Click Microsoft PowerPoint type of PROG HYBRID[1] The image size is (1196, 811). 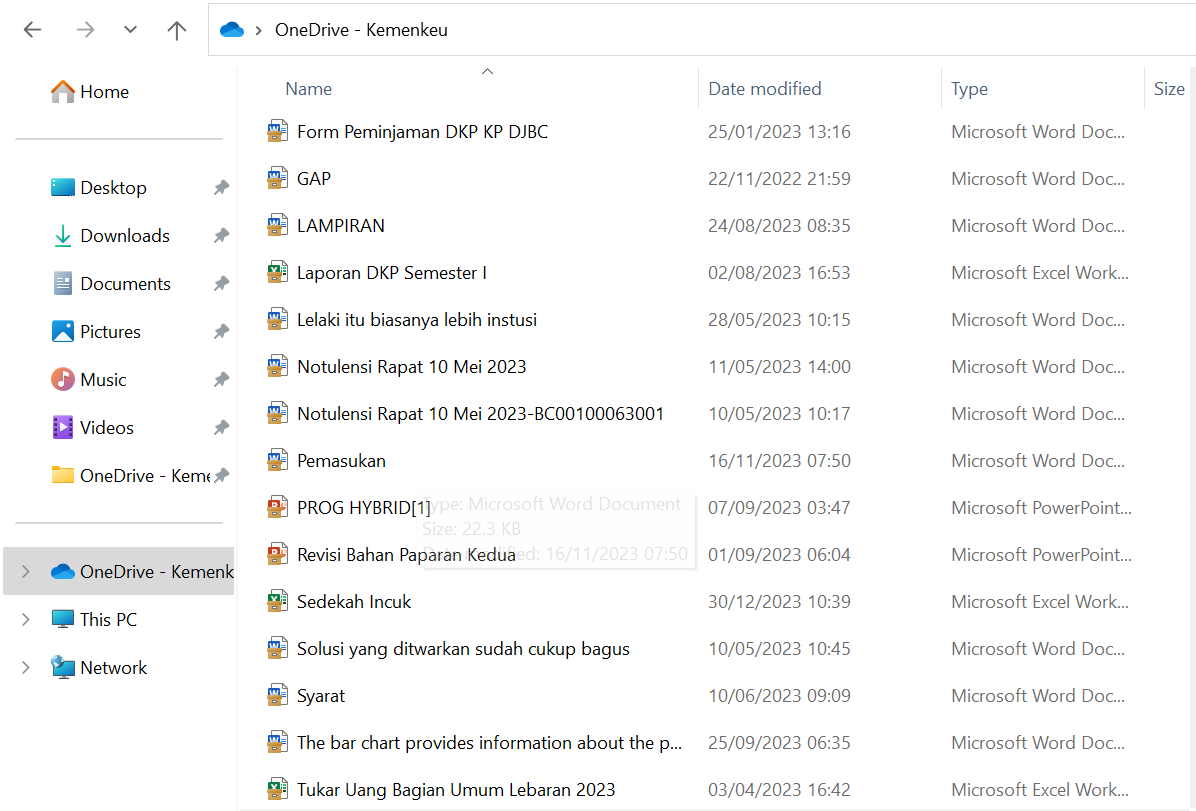(1041, 507)
